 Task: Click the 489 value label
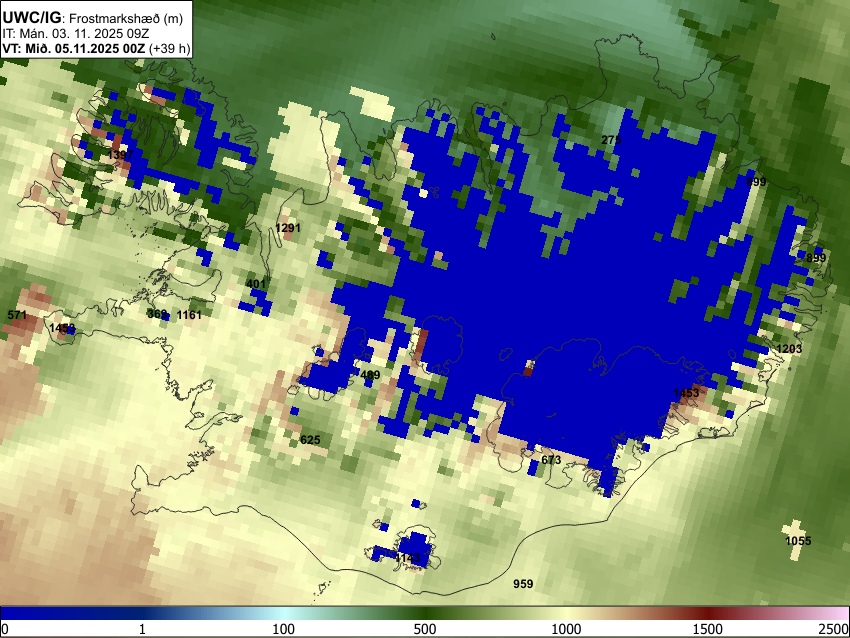coord(370,375)
